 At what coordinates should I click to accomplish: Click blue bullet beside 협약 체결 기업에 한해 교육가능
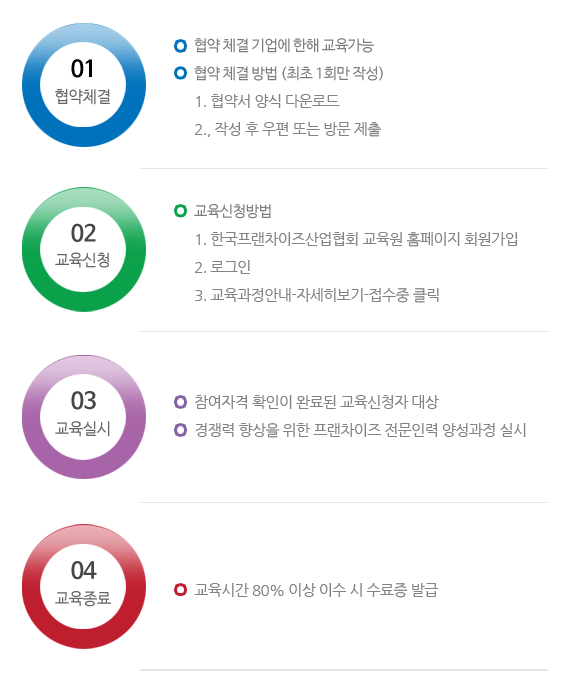pos(180,45)
